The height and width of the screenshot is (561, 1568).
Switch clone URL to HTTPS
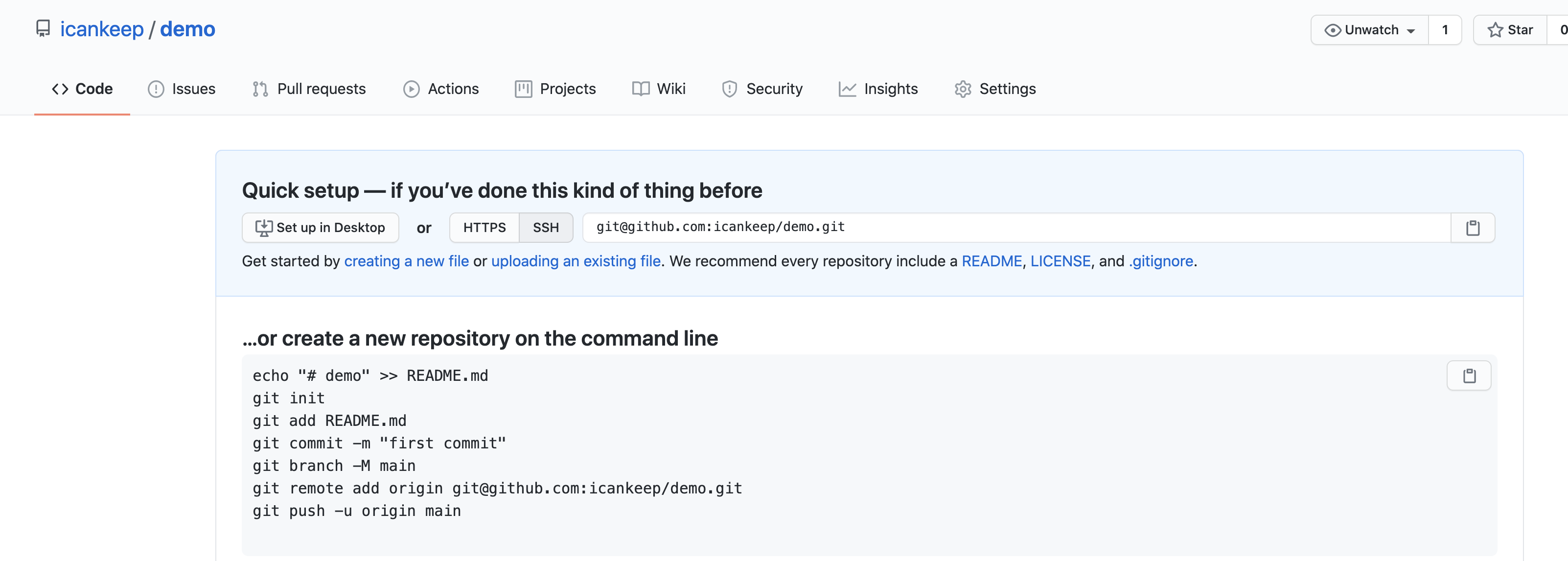click(x=484, y=228)
